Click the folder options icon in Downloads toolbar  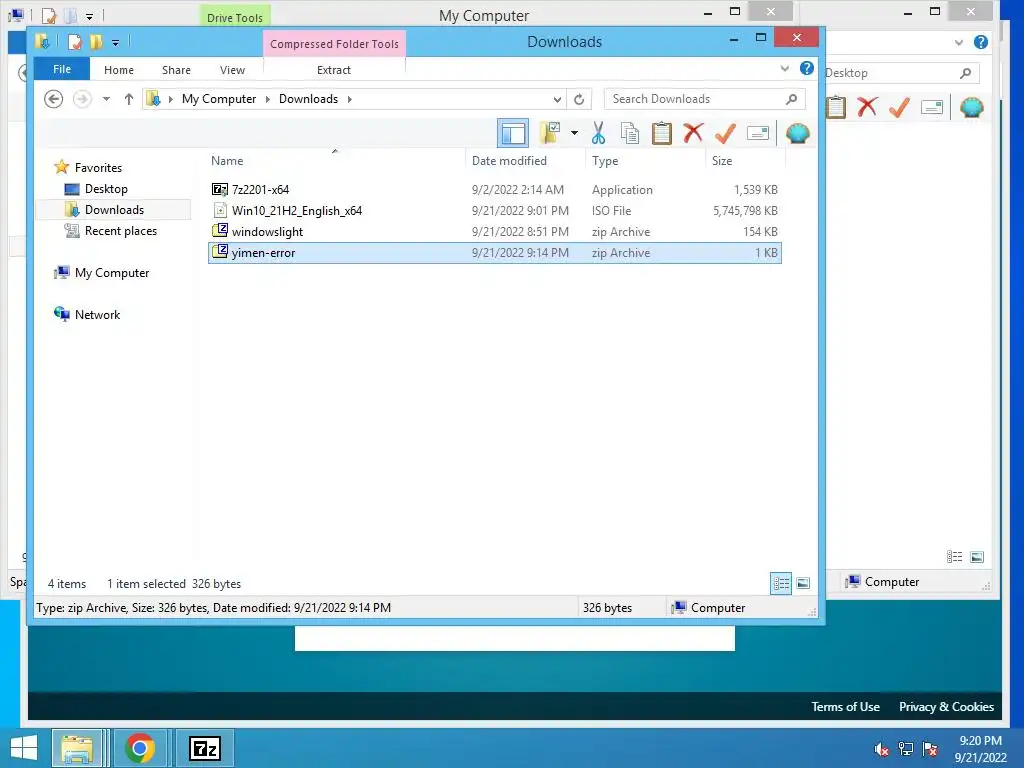click(x=550, y=133)
